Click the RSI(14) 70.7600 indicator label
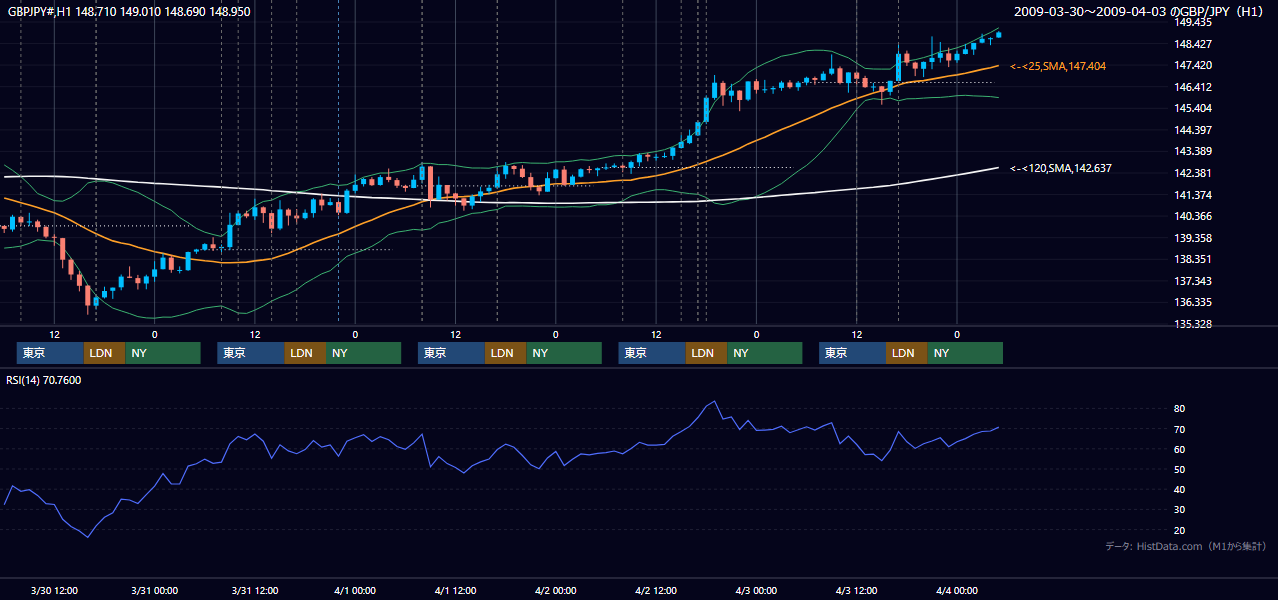1278x600 pixels. coord(44,380)
